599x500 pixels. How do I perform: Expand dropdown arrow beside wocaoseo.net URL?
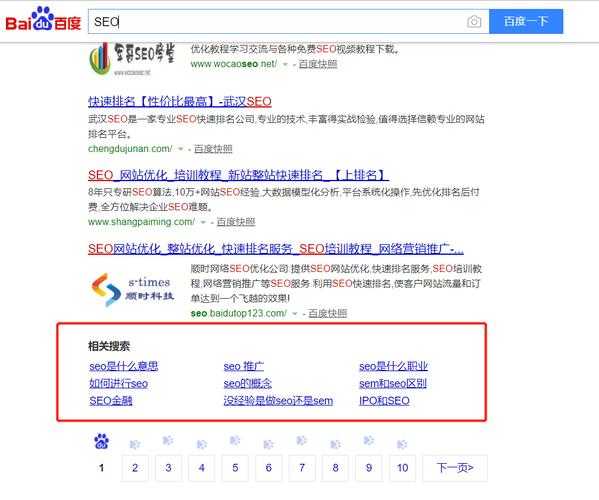pos(285,64)
